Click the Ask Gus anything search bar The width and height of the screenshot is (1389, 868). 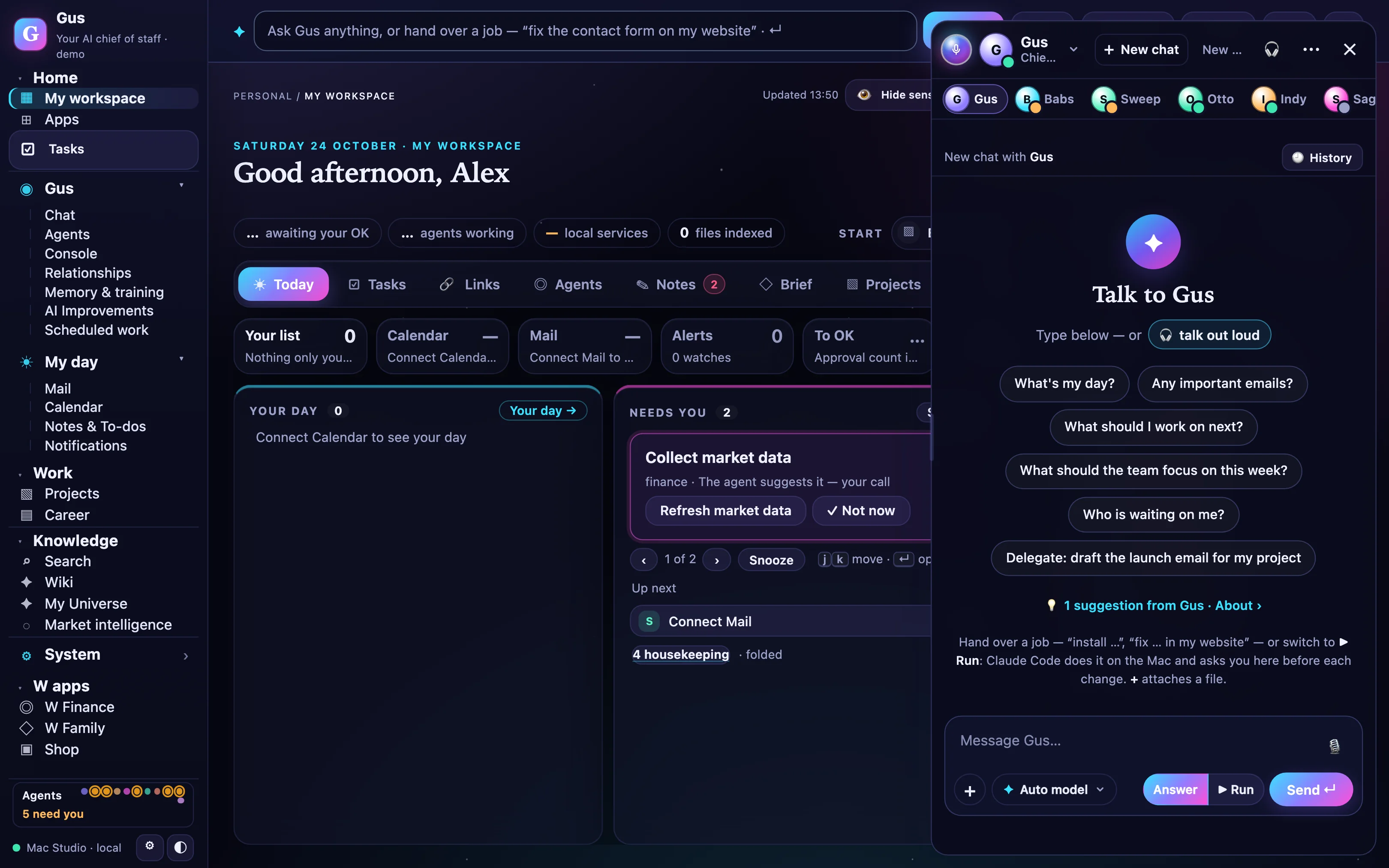[x=585, y=31]
